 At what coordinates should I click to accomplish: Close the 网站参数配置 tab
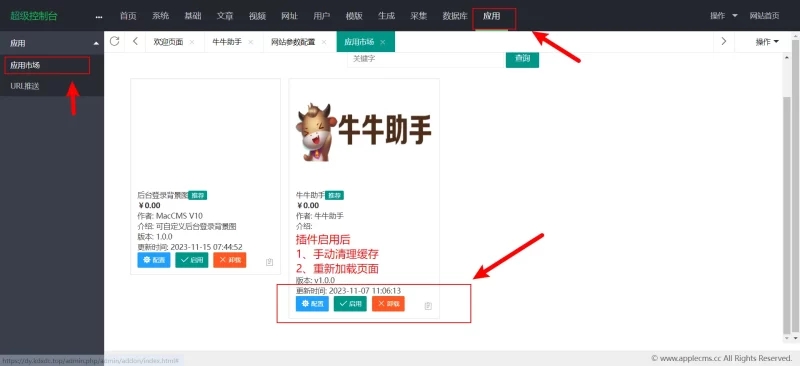pos(324,42)
